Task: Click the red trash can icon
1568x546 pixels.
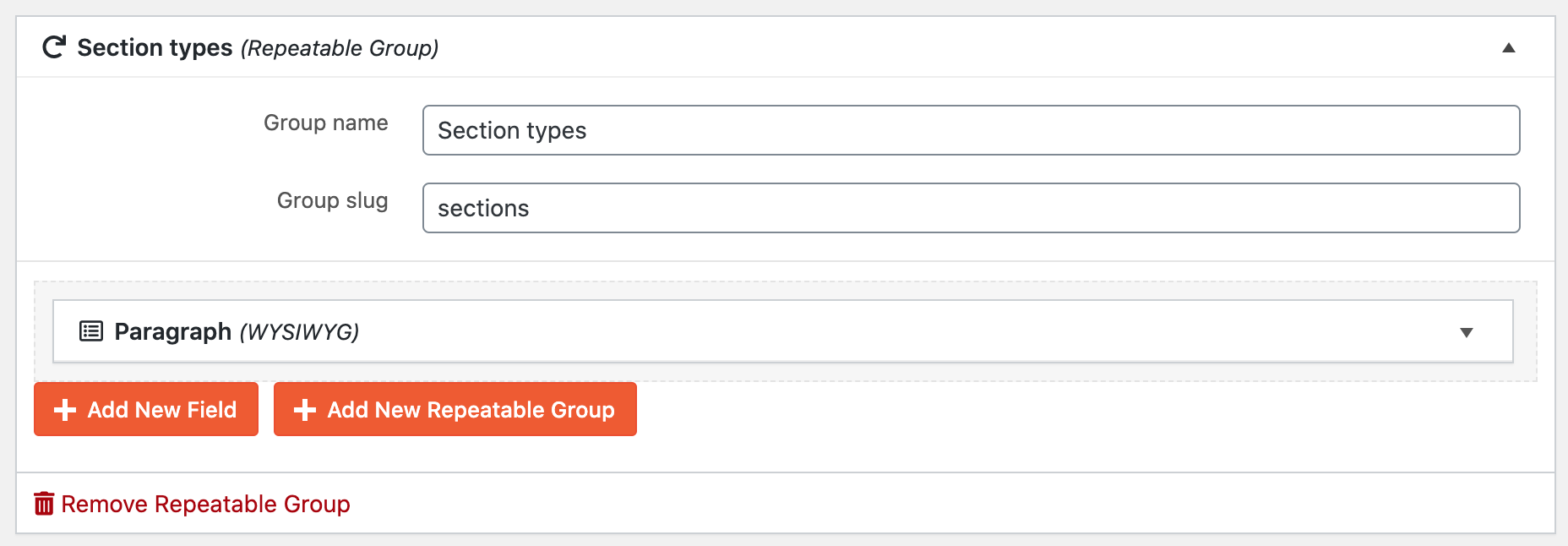Action: tap(44, 504)
